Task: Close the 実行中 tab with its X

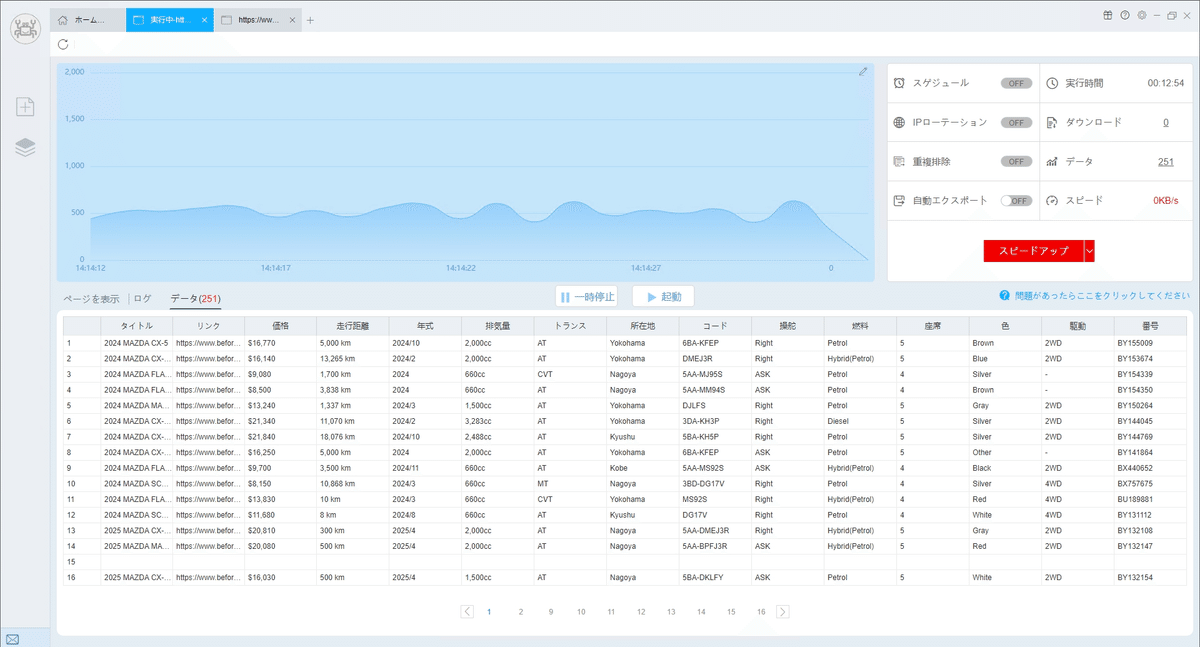Action: tap(205, 20)
